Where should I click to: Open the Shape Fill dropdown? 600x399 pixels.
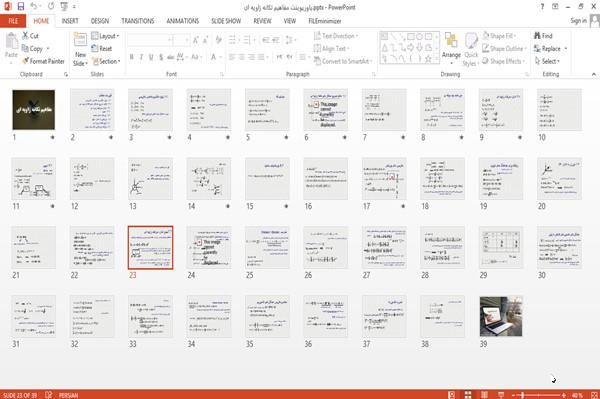[499, 36]
